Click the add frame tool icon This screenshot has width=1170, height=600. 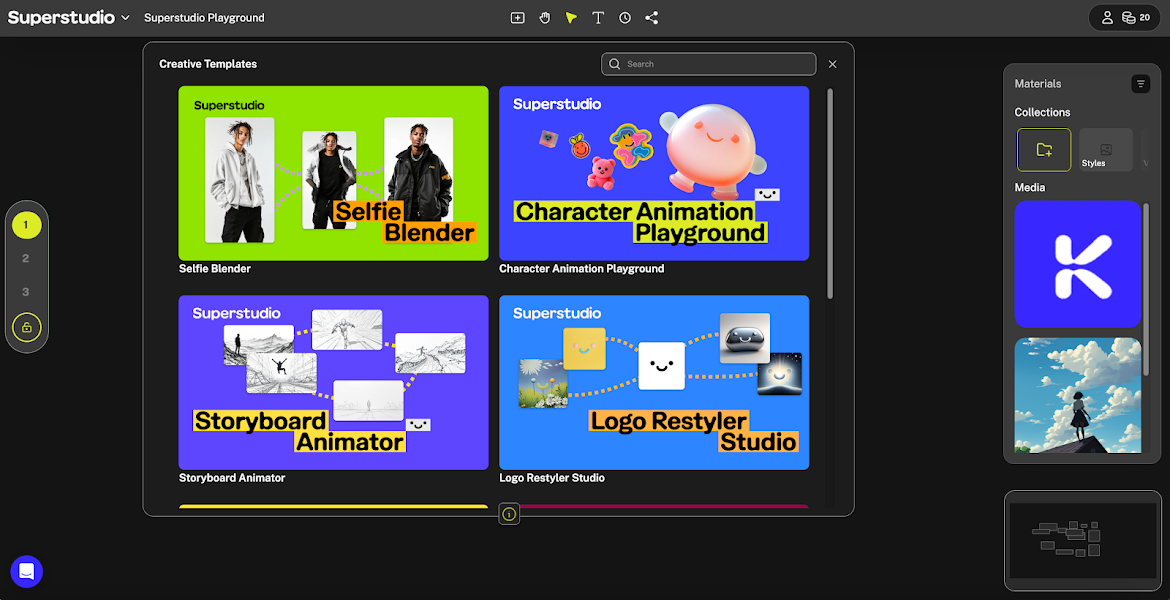[x=517, y=18]
